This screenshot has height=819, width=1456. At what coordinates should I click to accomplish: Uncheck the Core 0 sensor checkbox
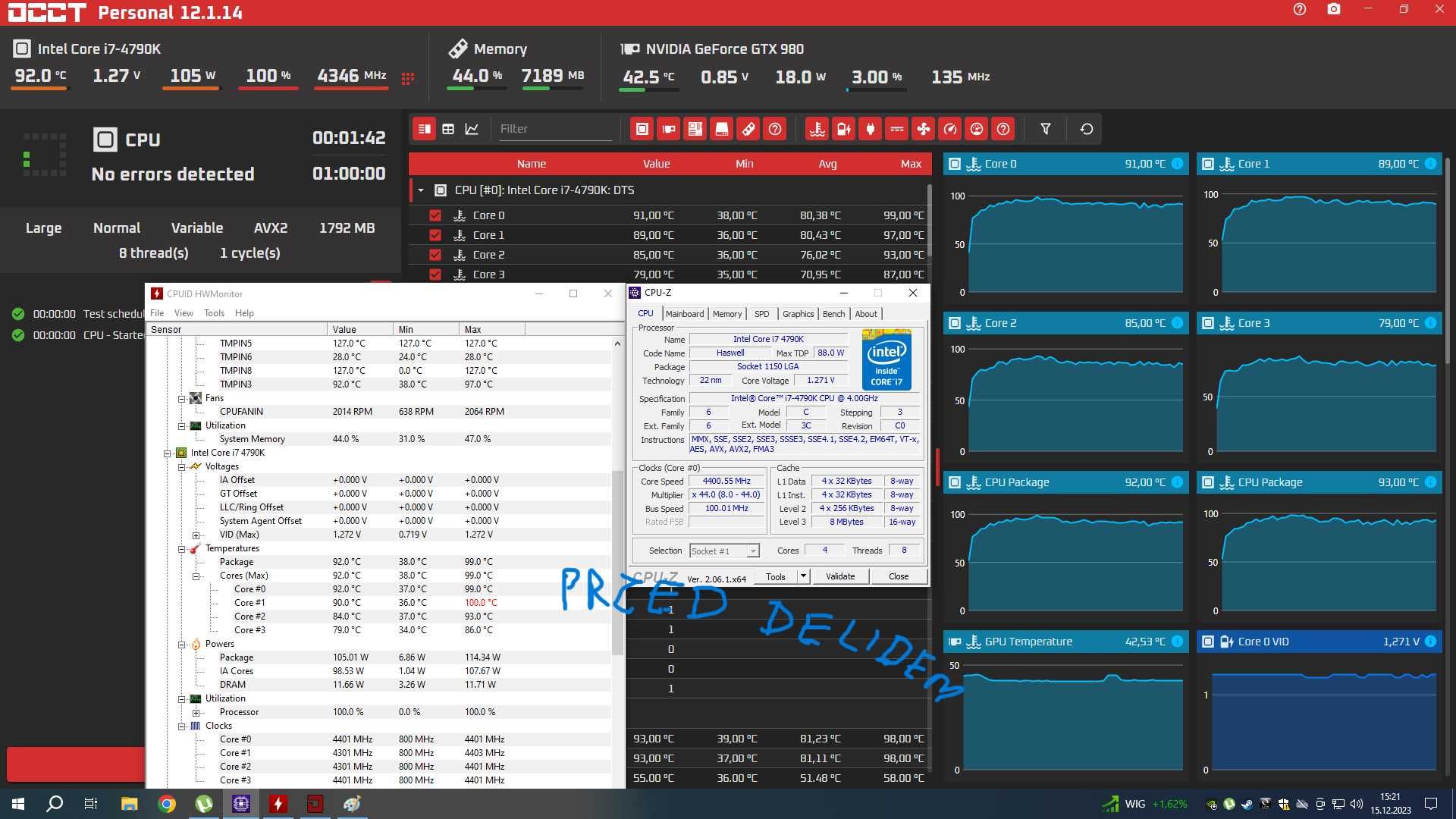(x=435, y=215)
